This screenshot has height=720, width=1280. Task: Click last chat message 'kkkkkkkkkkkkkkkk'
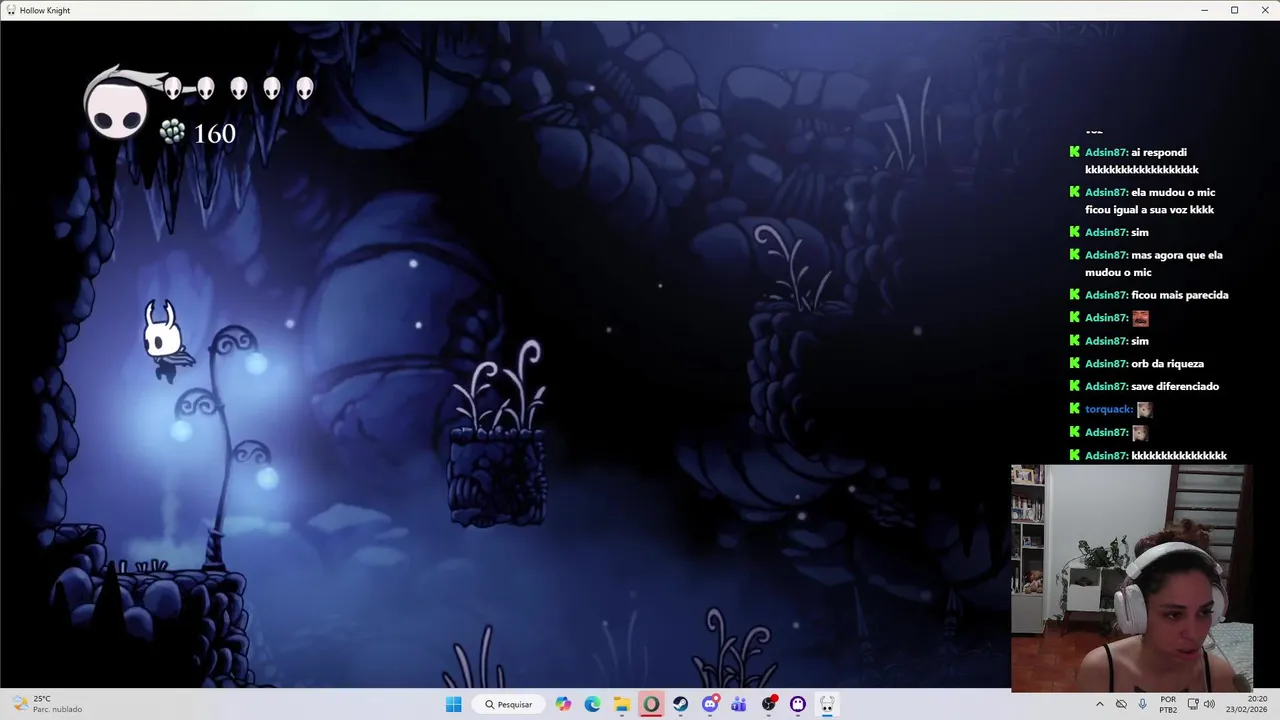[1179, 455]
